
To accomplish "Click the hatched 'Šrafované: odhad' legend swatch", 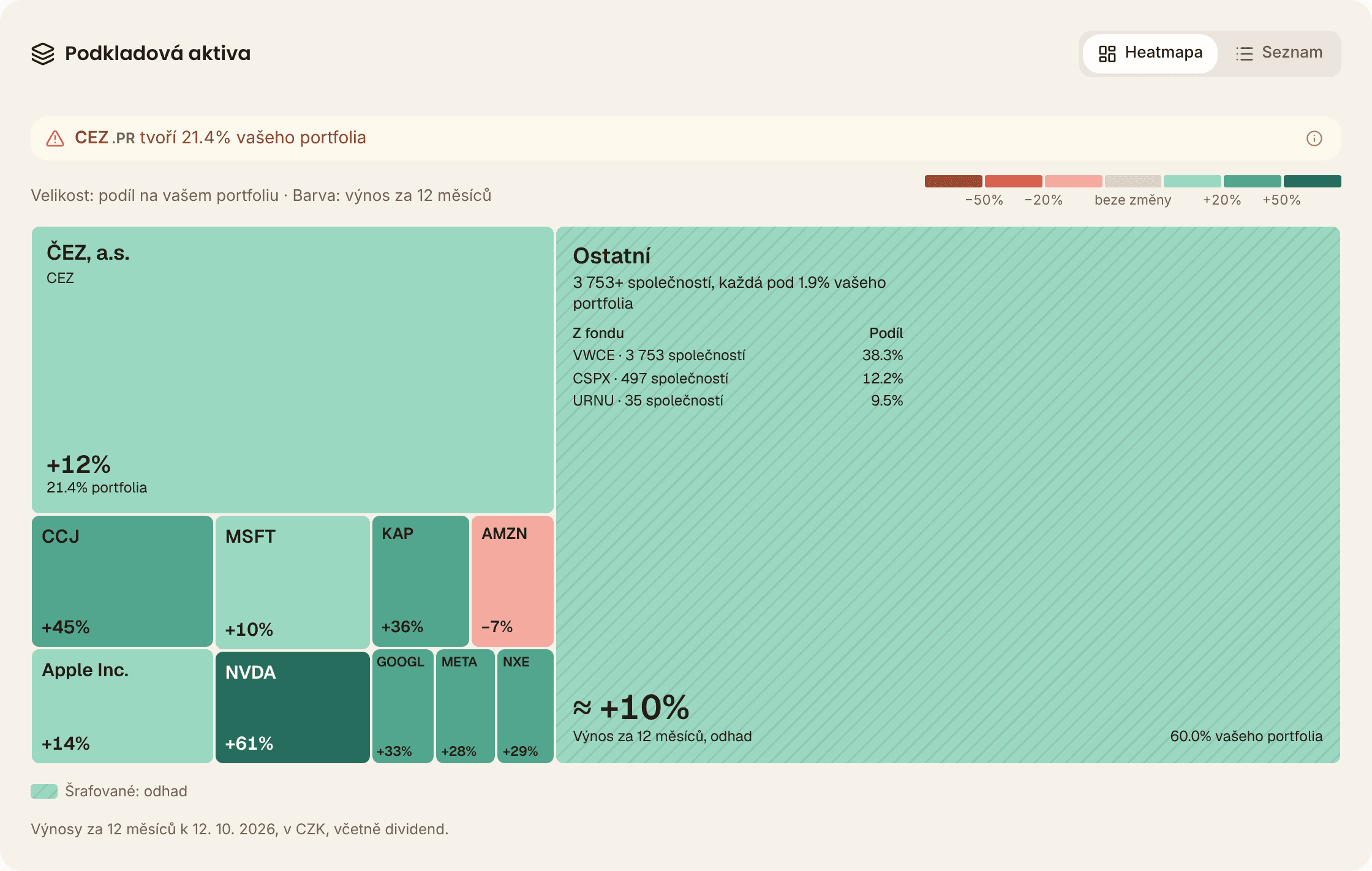I will (44, 791).
